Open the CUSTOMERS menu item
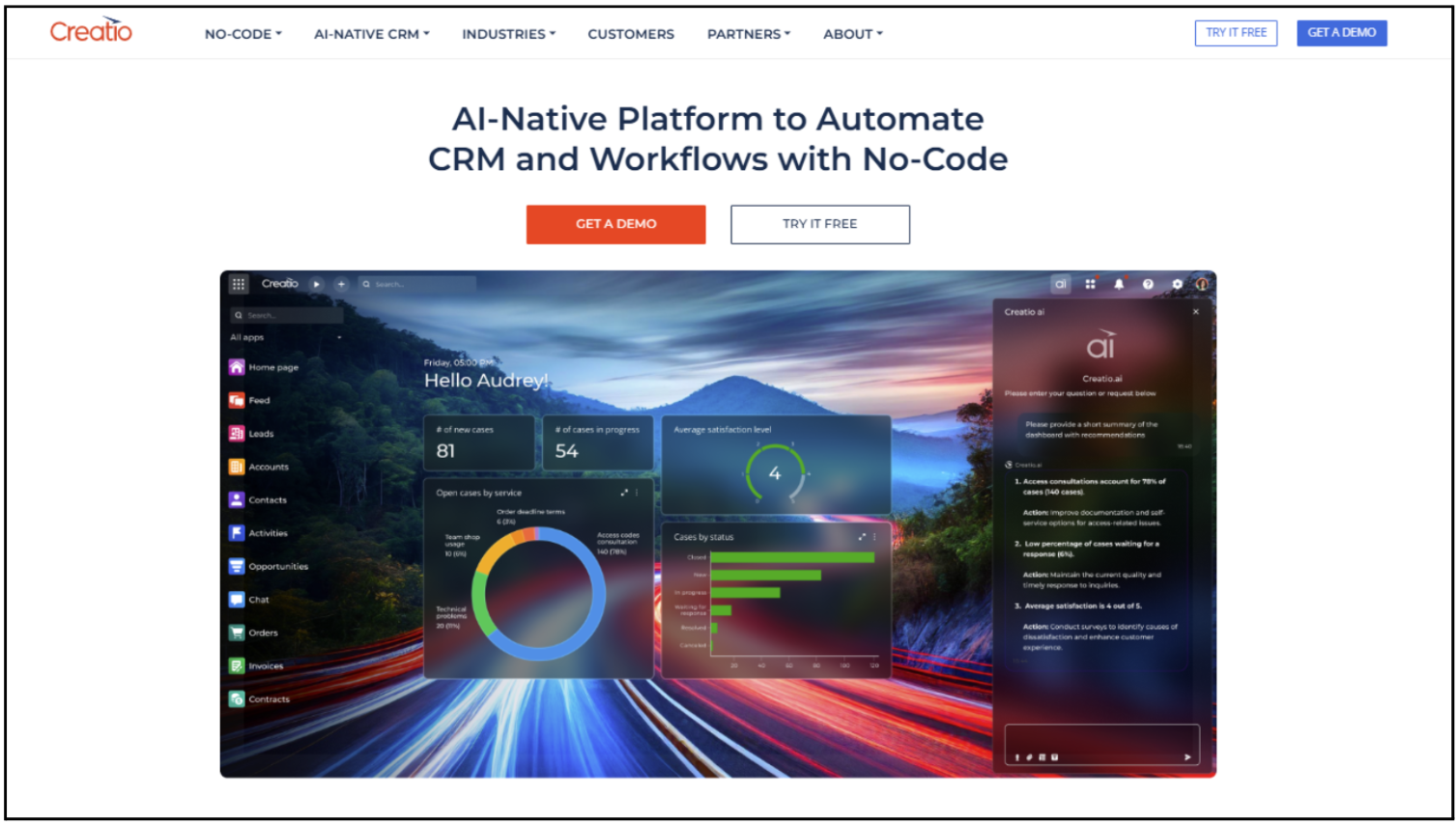1456x822 pixels. click(x=631, y=34)
